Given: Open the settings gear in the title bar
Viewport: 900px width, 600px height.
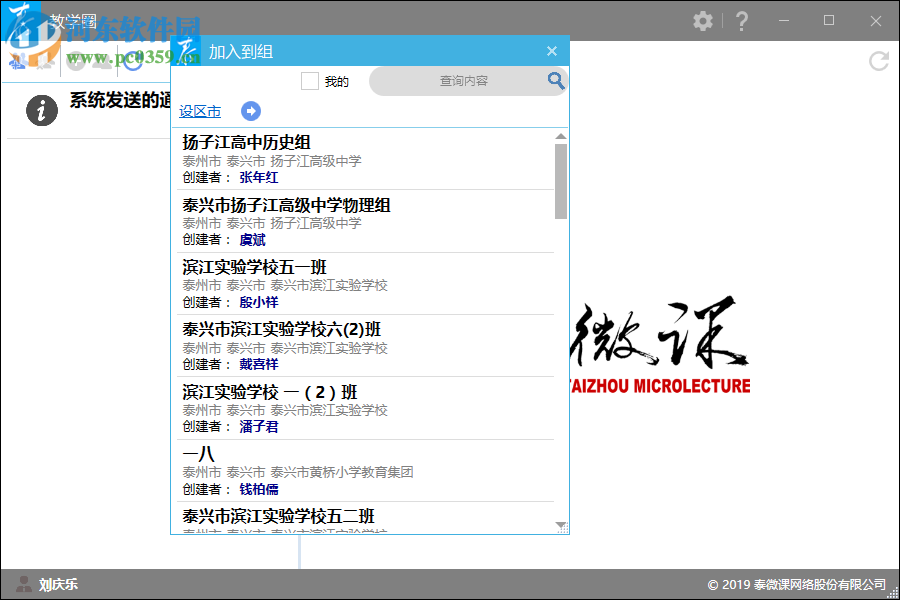Looking at the screenshot, I should coord(703,20).
